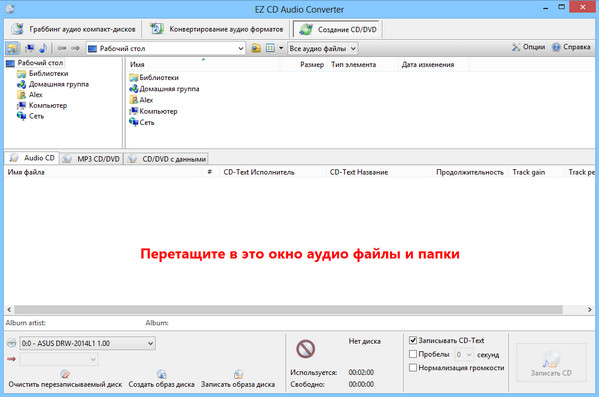The width and height of the screenshot is (599, 397).
Task: Click the CD-Text Исполнитель column header
Action: tap(273, 172)
